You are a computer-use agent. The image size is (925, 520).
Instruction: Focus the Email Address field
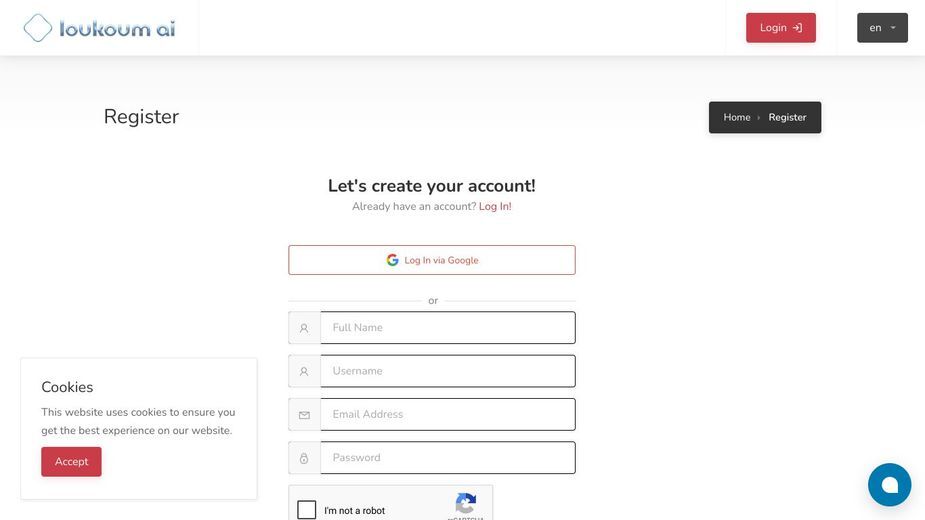click(448, 414)
